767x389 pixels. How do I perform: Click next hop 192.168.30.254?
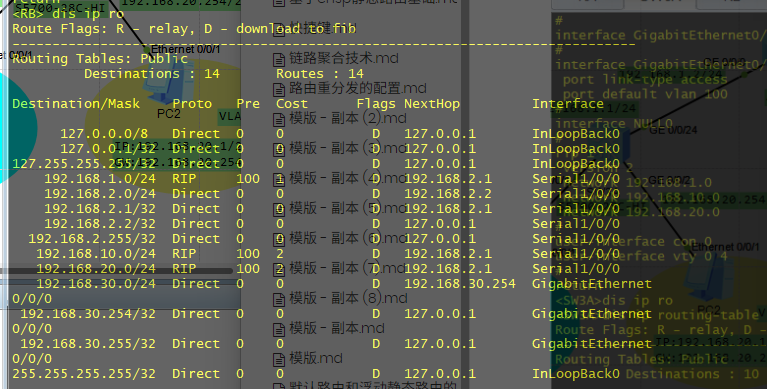pyautogui.click(x=460, y=283)
